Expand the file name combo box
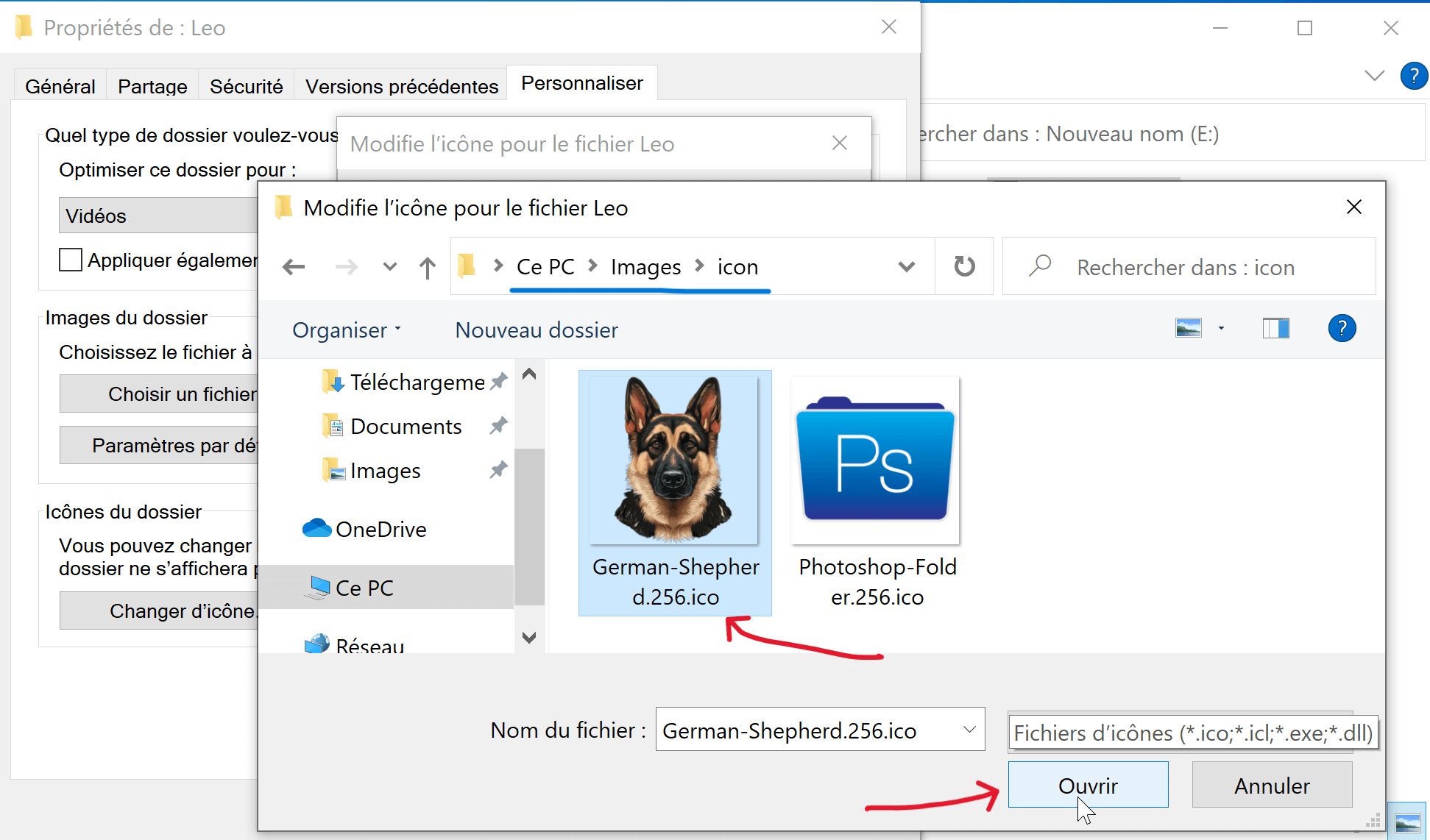 (x=968, y=730)
